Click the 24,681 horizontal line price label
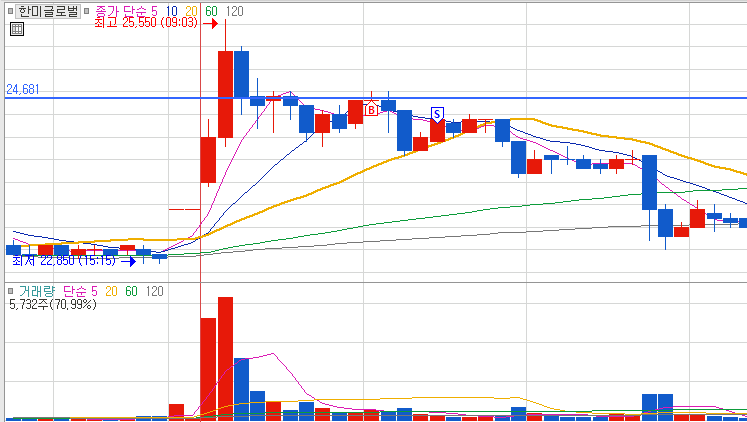The image size is (747, 422). pos(23,89)
